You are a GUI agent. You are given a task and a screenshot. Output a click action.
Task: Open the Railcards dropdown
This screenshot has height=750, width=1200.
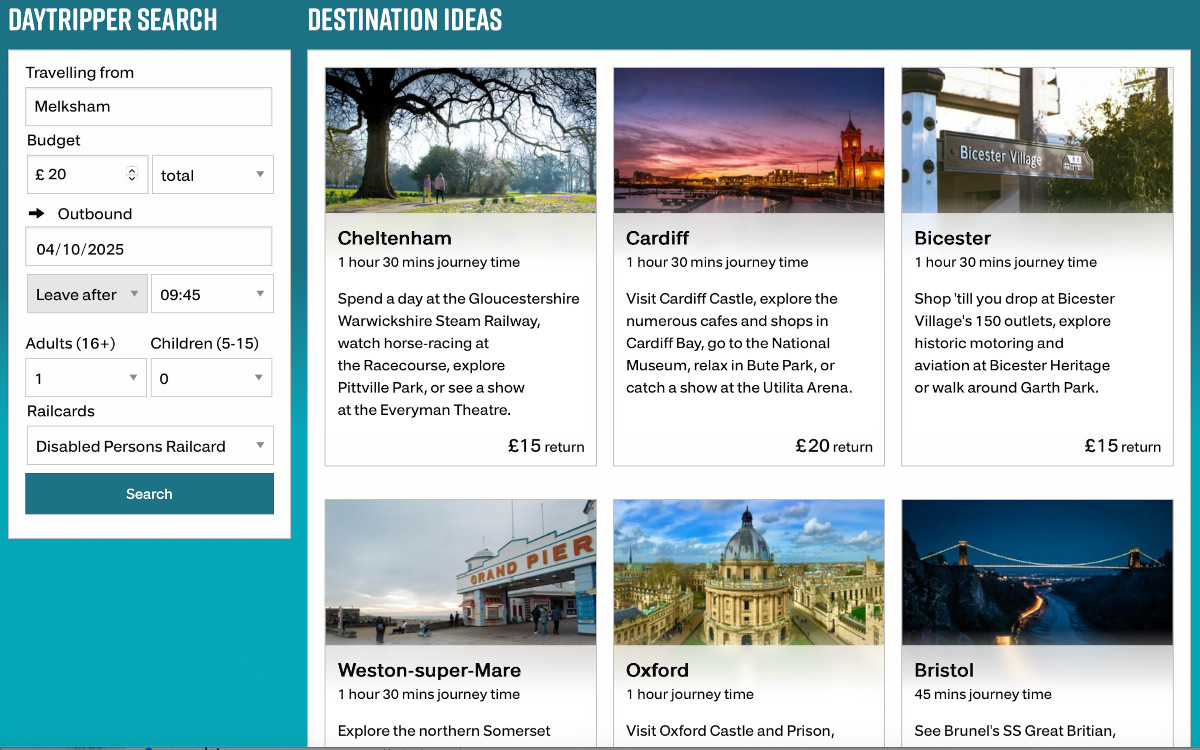pos(149,447)
